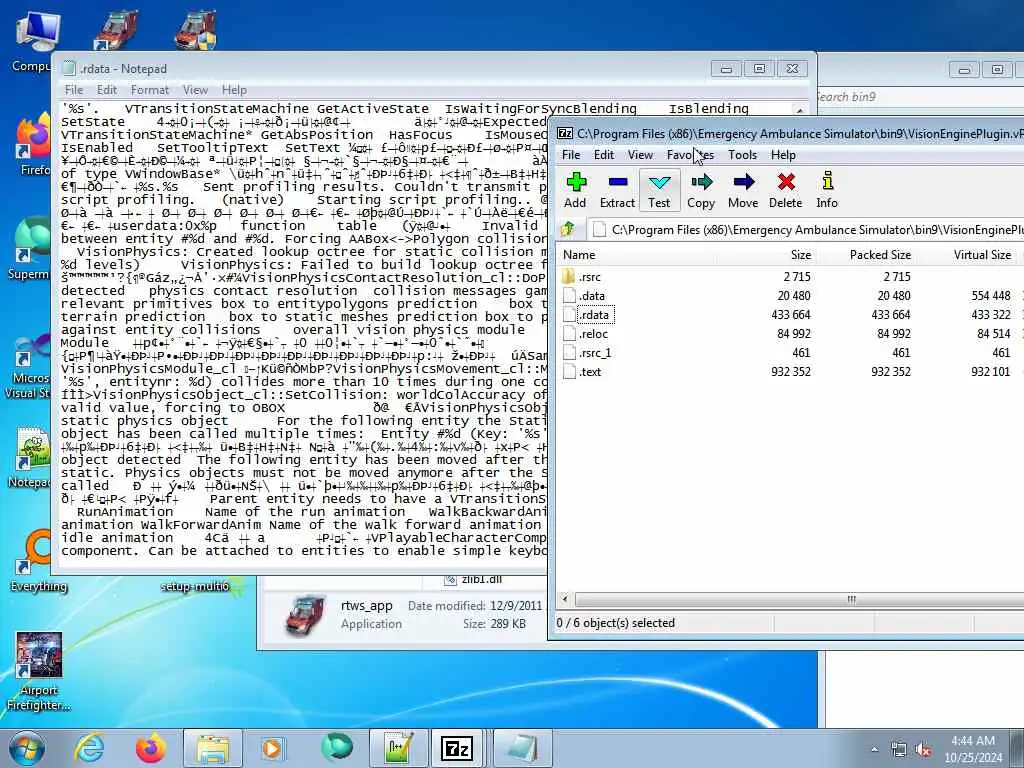Select zlib1.dll file in Explorer

473,579
